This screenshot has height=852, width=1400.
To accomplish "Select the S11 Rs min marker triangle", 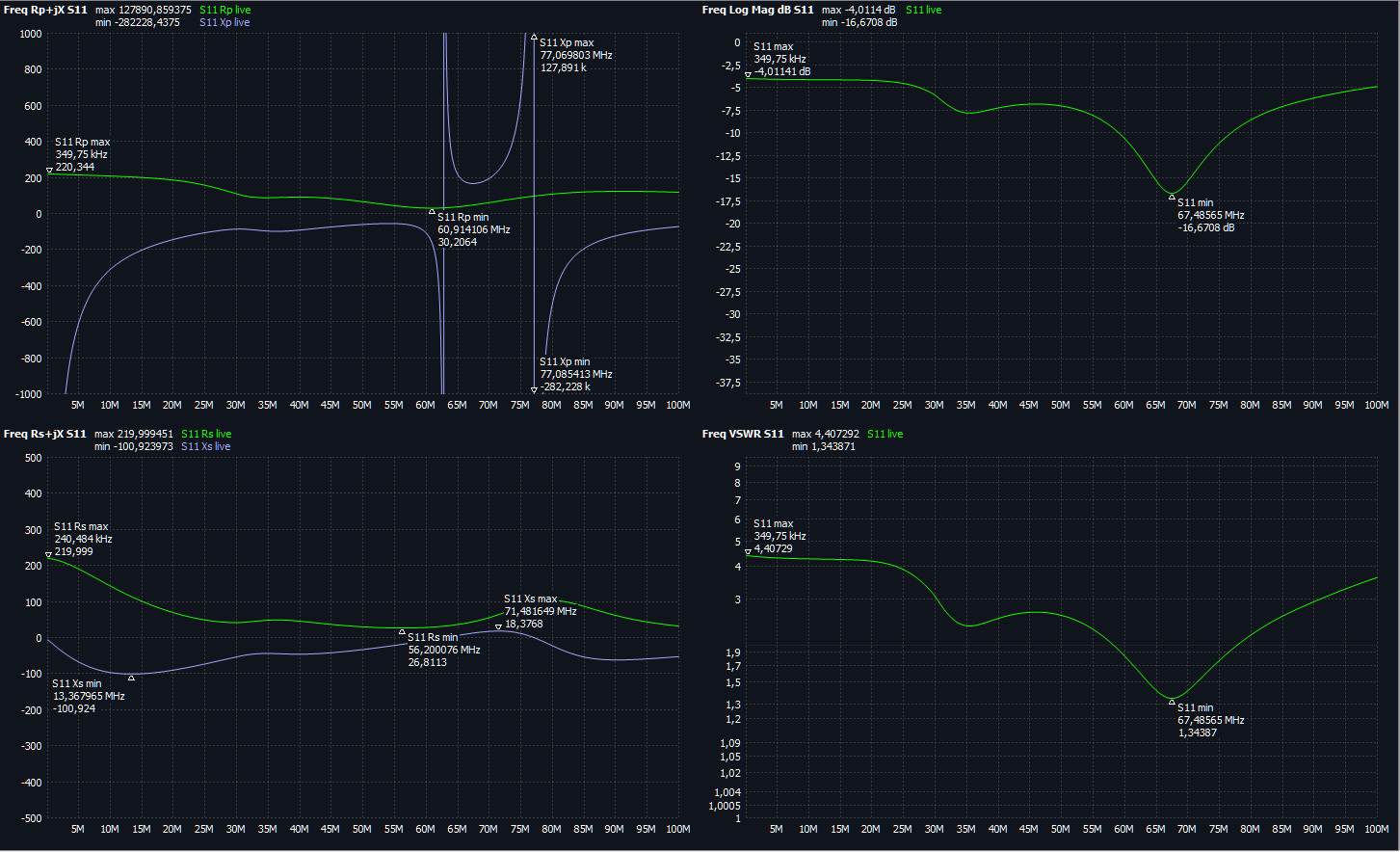I will coord(402,632).
